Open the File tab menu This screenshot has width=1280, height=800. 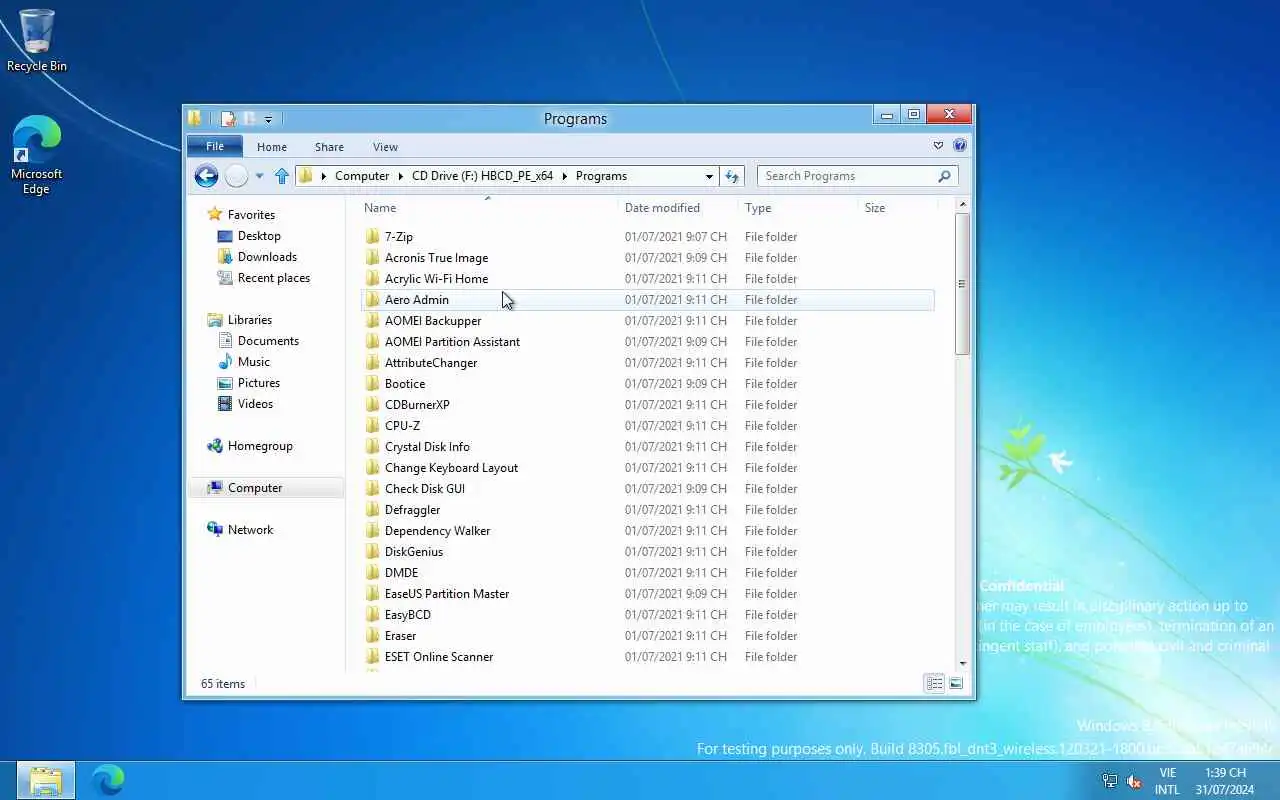tap(215, 146)
